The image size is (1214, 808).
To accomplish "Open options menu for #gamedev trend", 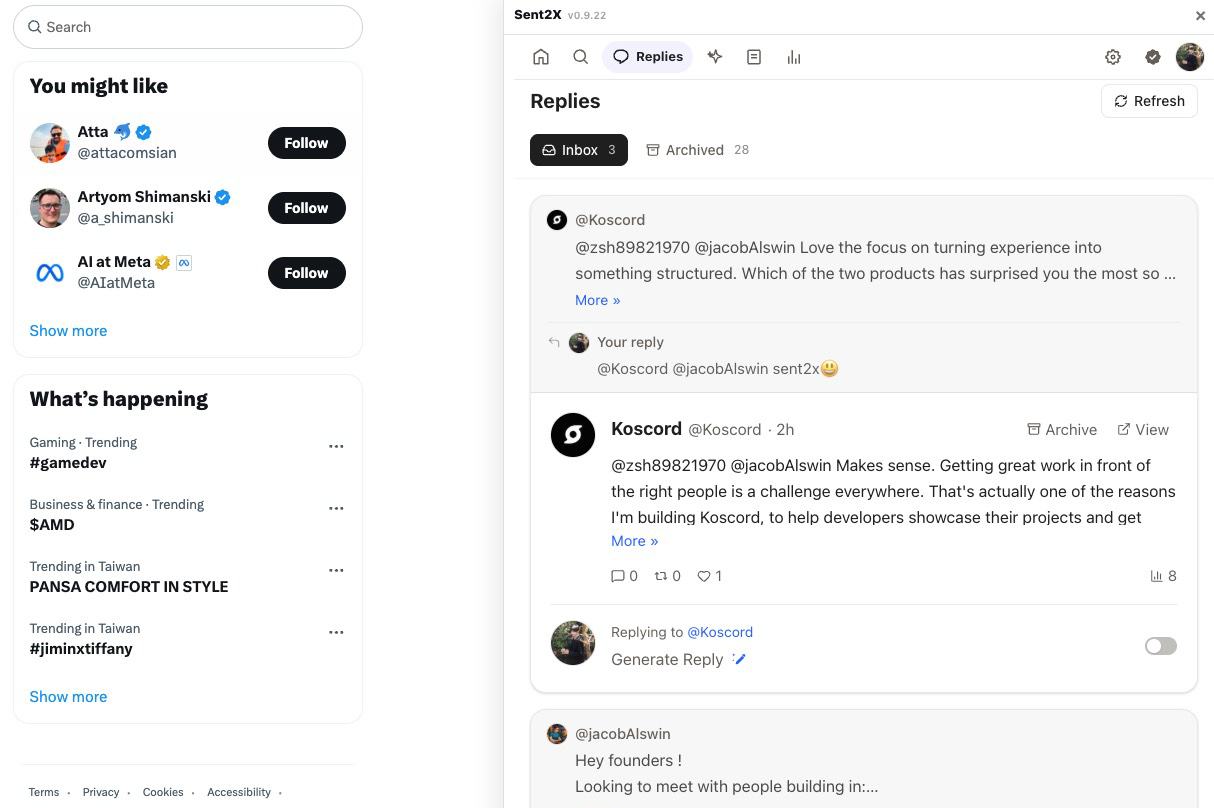I will pos(336,446).
